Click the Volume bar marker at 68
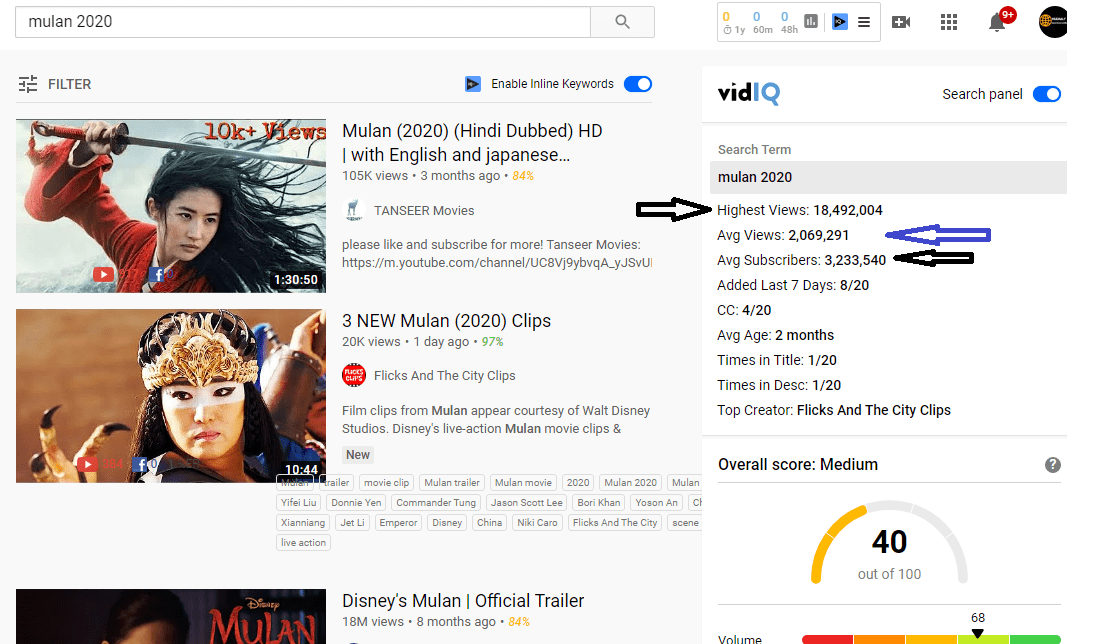This screenshot has width=1095, height=644. [x=978, y=634]
